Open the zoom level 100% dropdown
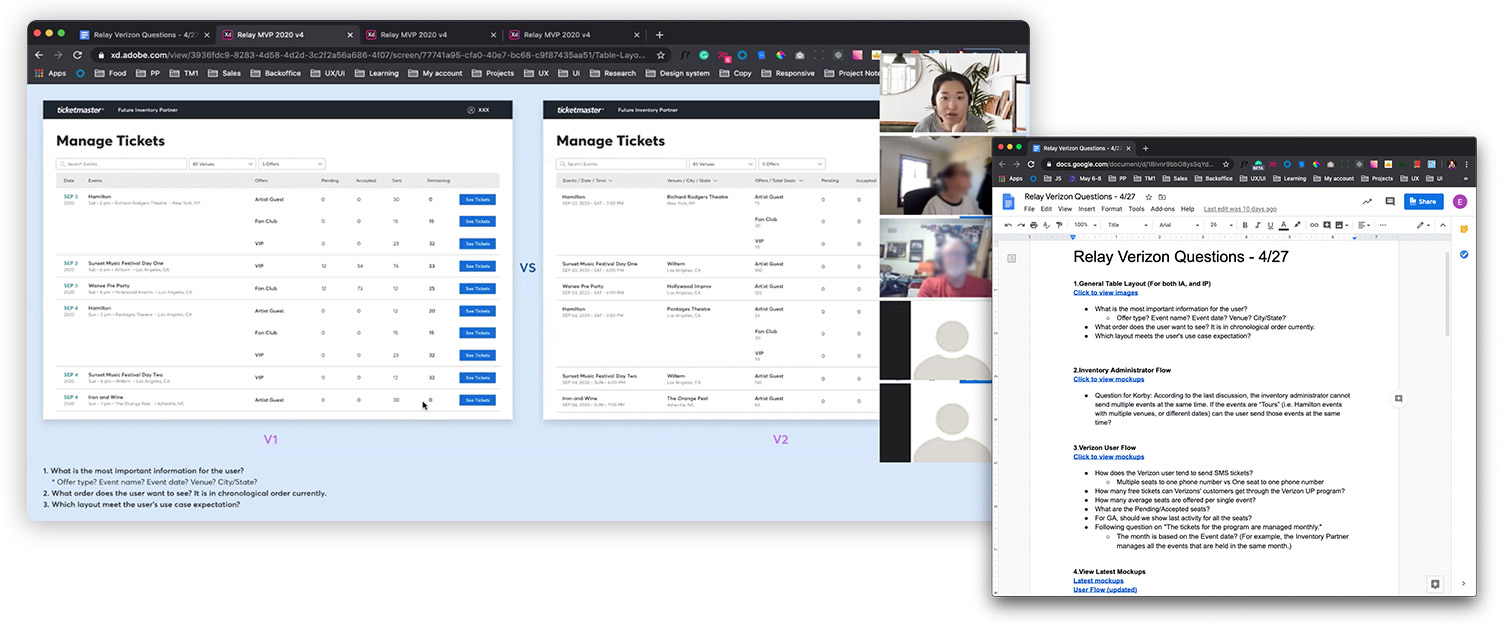 pyautogui.click(x=1084, y=225)
